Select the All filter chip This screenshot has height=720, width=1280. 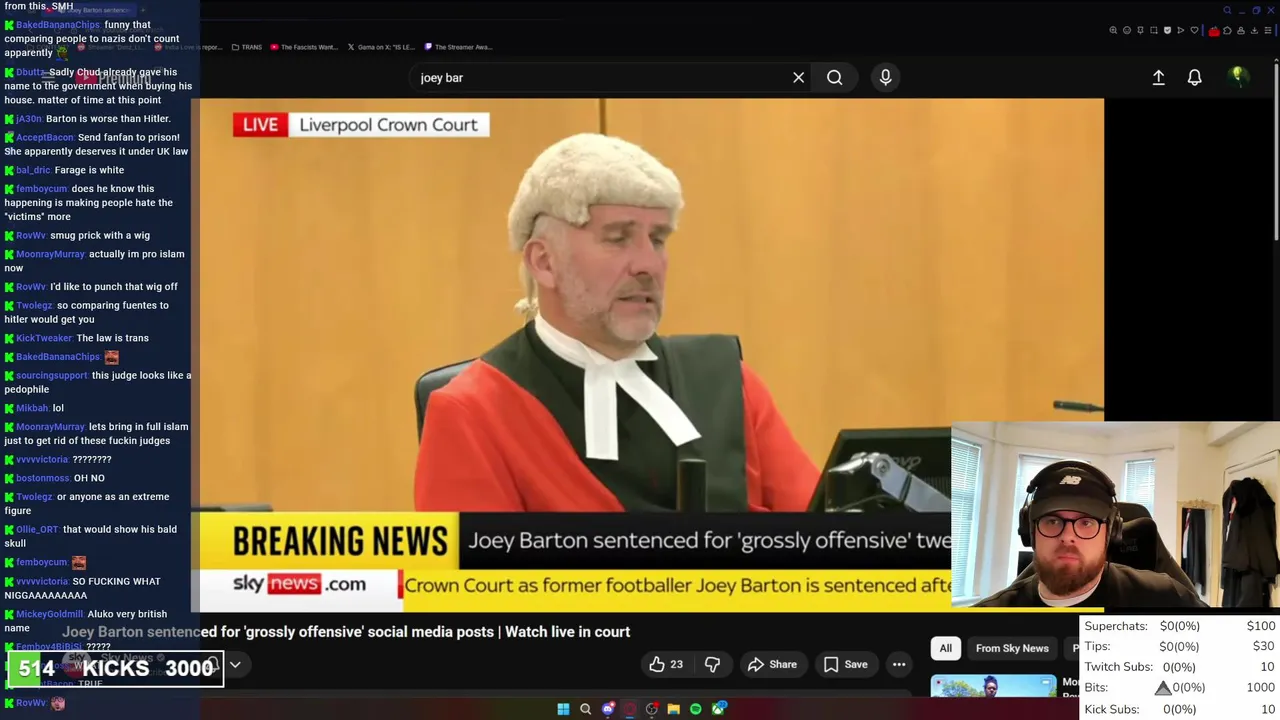945,648
